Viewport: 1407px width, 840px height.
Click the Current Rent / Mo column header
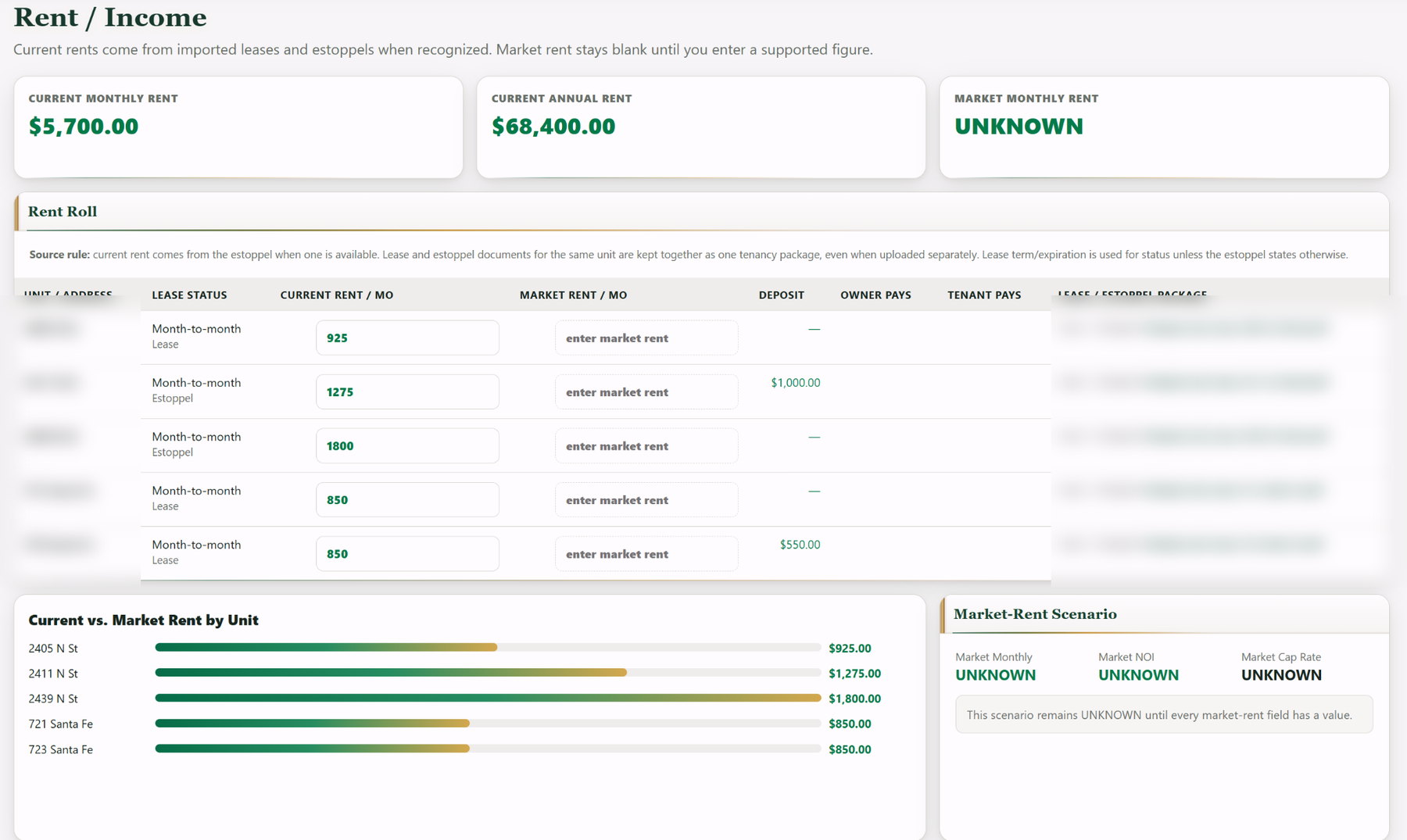[x=337, y=295]
